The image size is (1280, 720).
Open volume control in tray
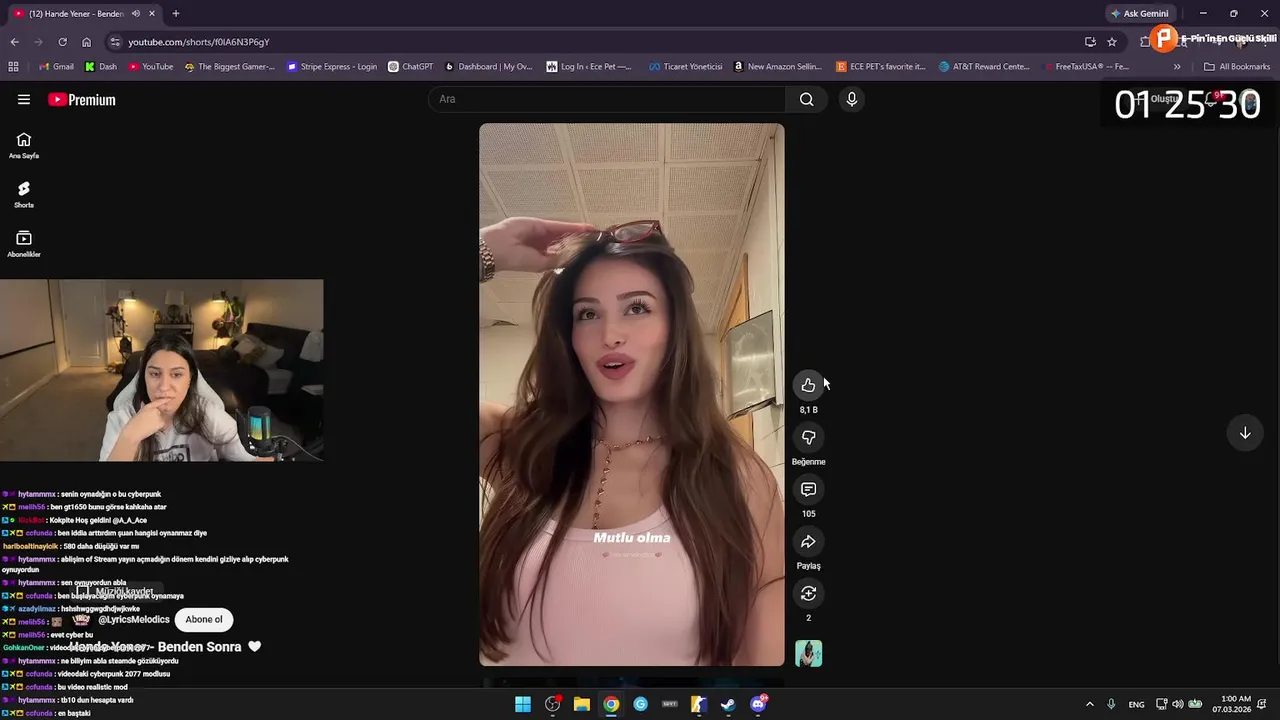tap(1177, 704)
